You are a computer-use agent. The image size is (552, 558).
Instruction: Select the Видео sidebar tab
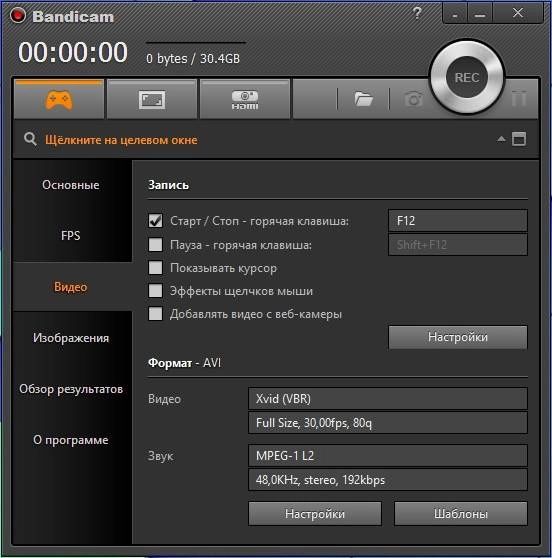coord(71,287)
